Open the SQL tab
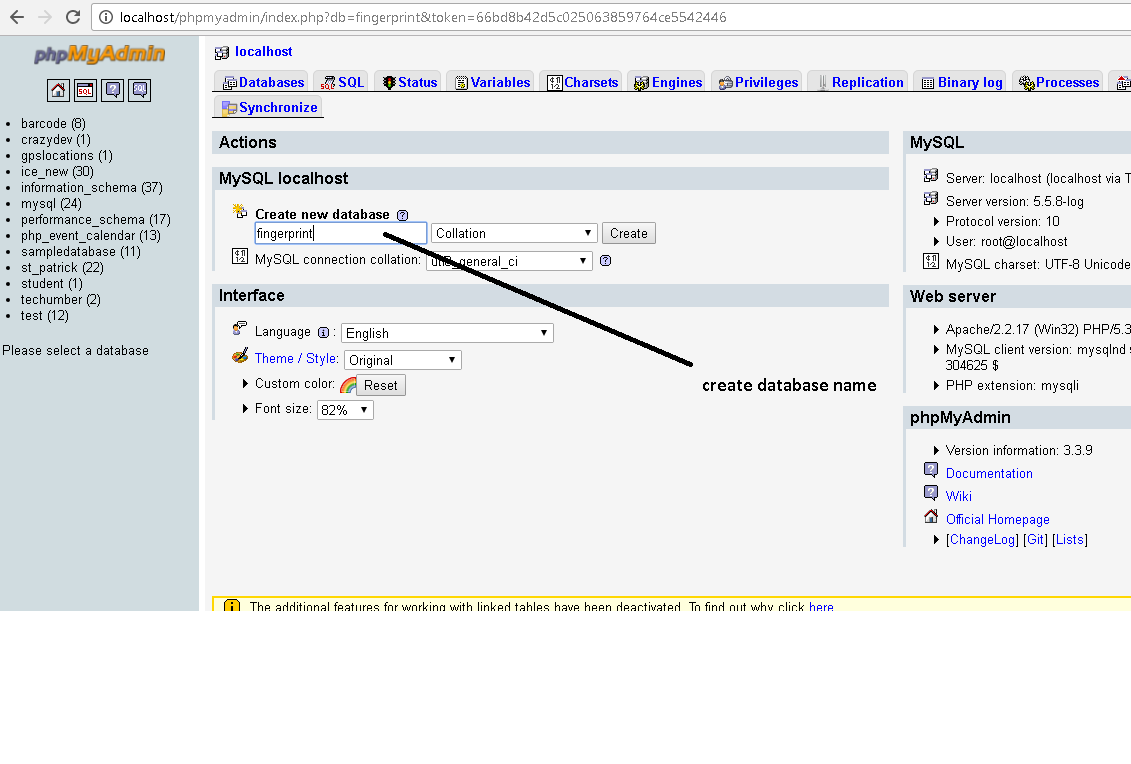 (343, 82)
